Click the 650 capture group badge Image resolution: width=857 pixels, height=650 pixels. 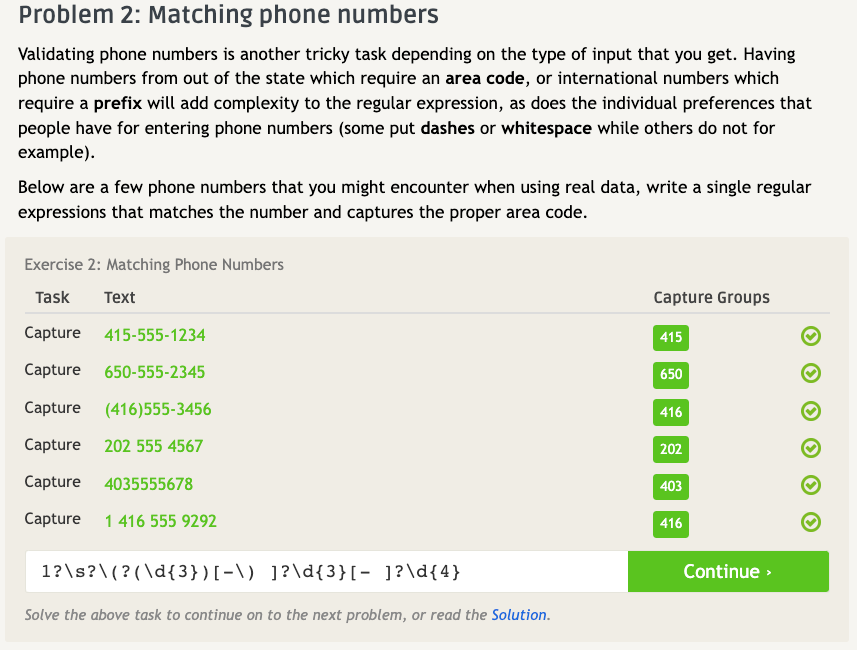(x=671, y=375)
